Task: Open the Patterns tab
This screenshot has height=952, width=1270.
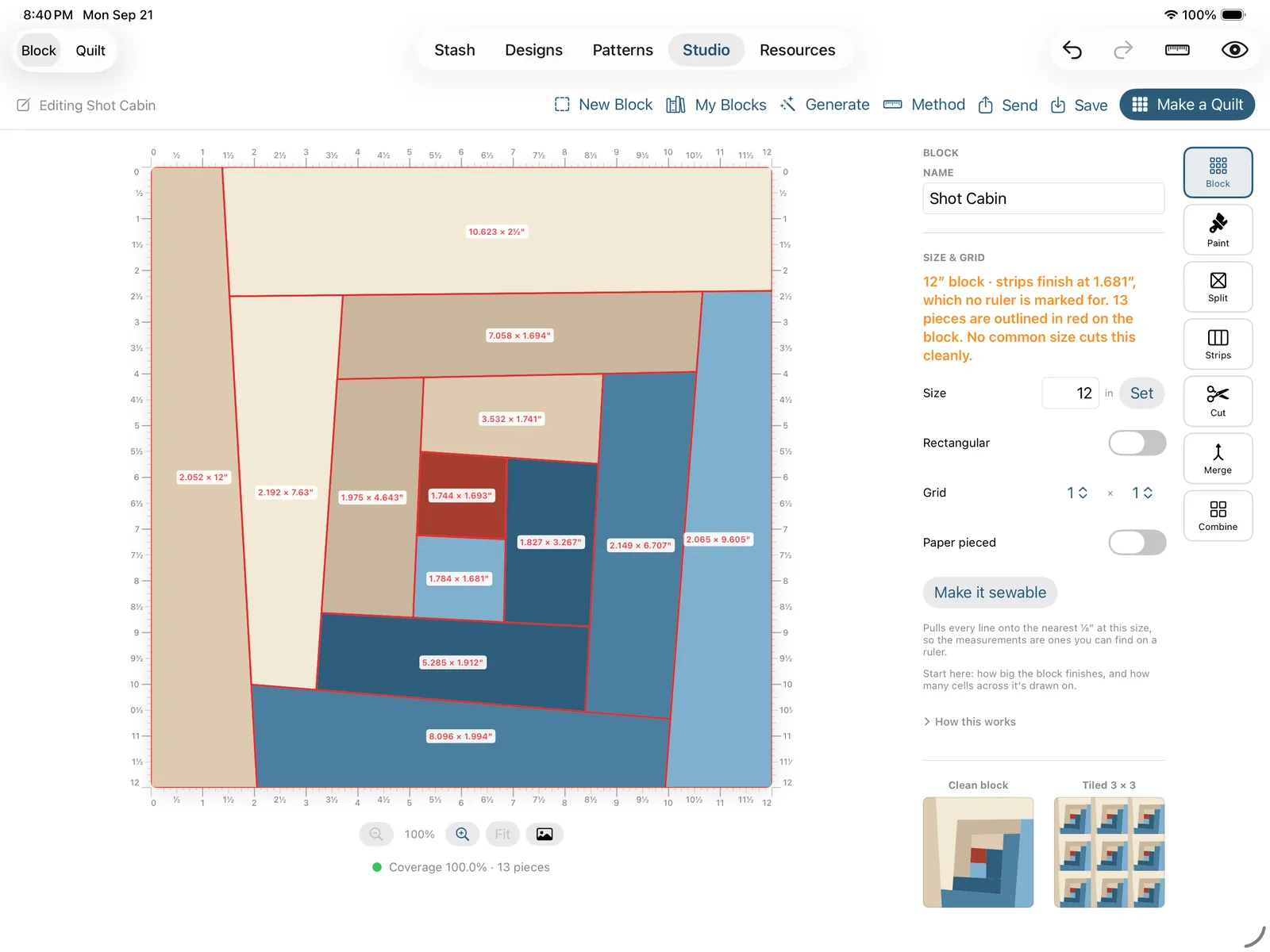Action: tap(622, 50)
